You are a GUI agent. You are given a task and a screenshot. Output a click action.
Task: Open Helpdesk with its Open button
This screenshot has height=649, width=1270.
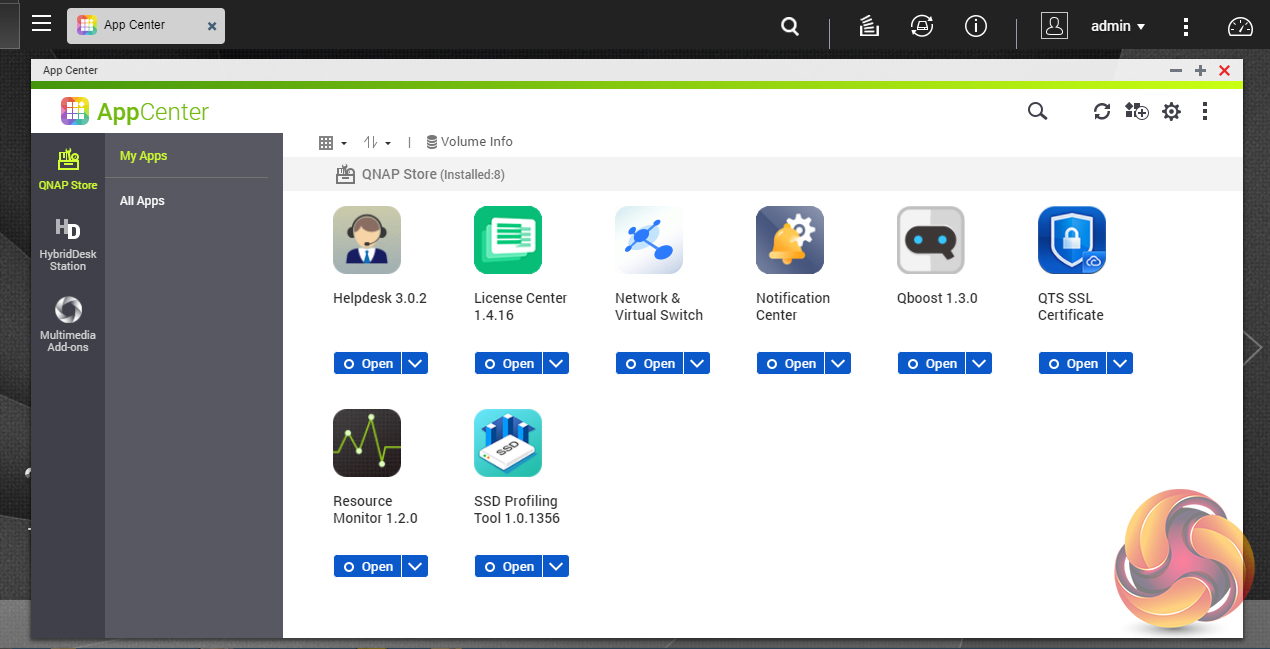click(x=367, y=364)
